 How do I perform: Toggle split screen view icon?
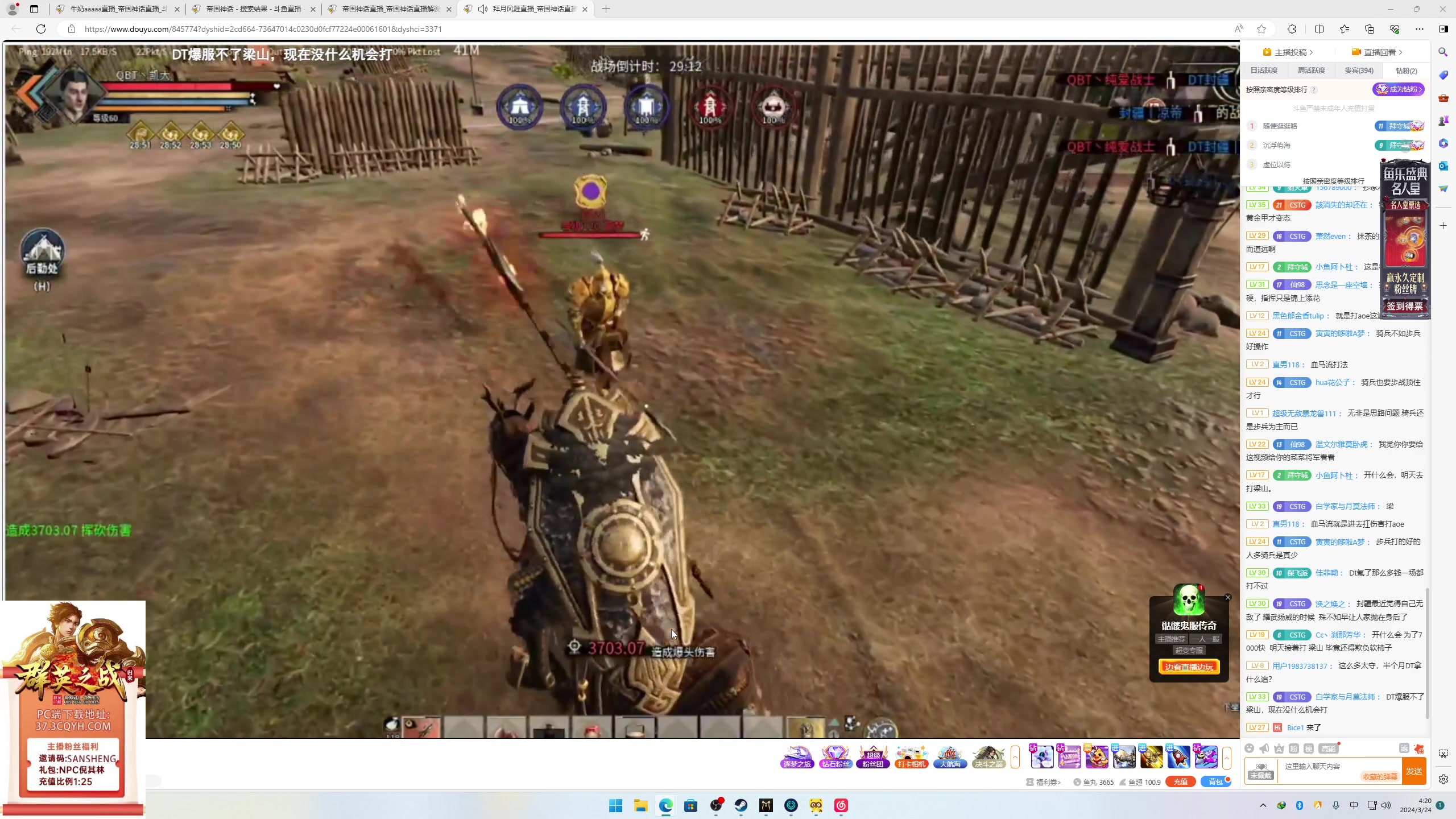(1319, 29)
